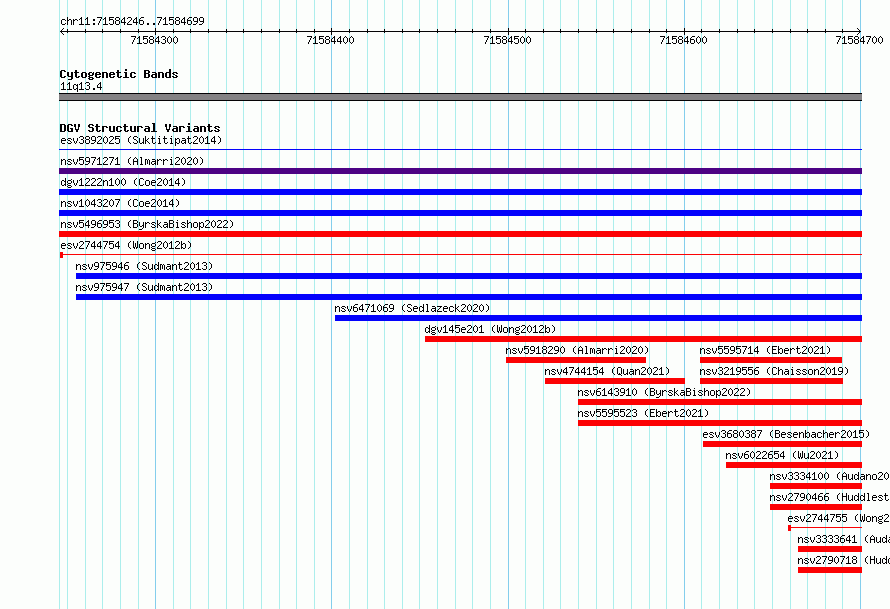Viewport: 890px width, 609px height.
Task: Click the red bar under nsv3333641
Action: click(x=830, y=549)
